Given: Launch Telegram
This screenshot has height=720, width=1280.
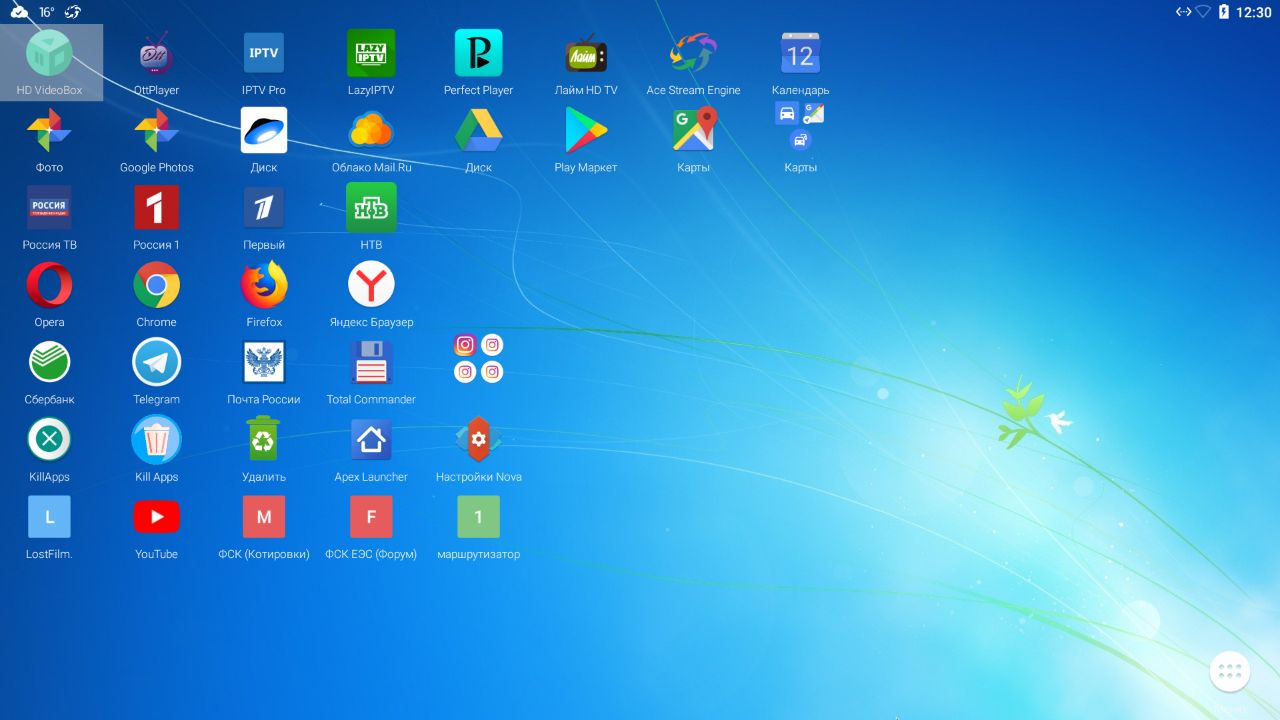Looking at the screenshot, I should pyautogui.click(x=156, y=362).
